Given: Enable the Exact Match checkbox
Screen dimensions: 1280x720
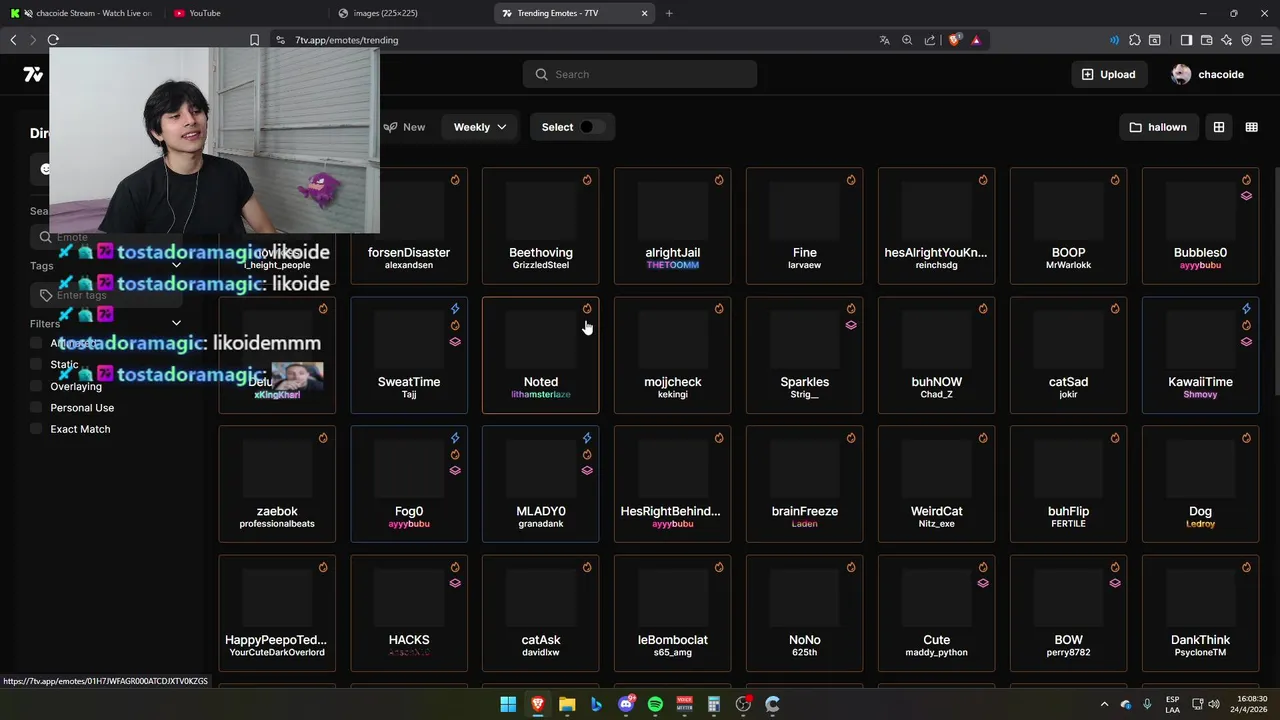Looking at the screenshot, I should click(x=37, y=429).
